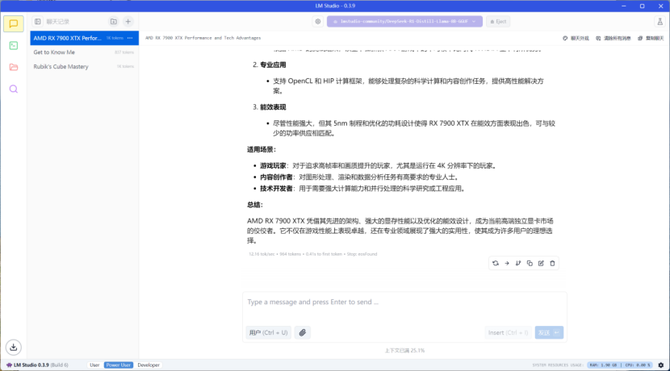Open the flask advanced configuration panel
The height and width of the screenshot is (371, 670).
[660, 21]
